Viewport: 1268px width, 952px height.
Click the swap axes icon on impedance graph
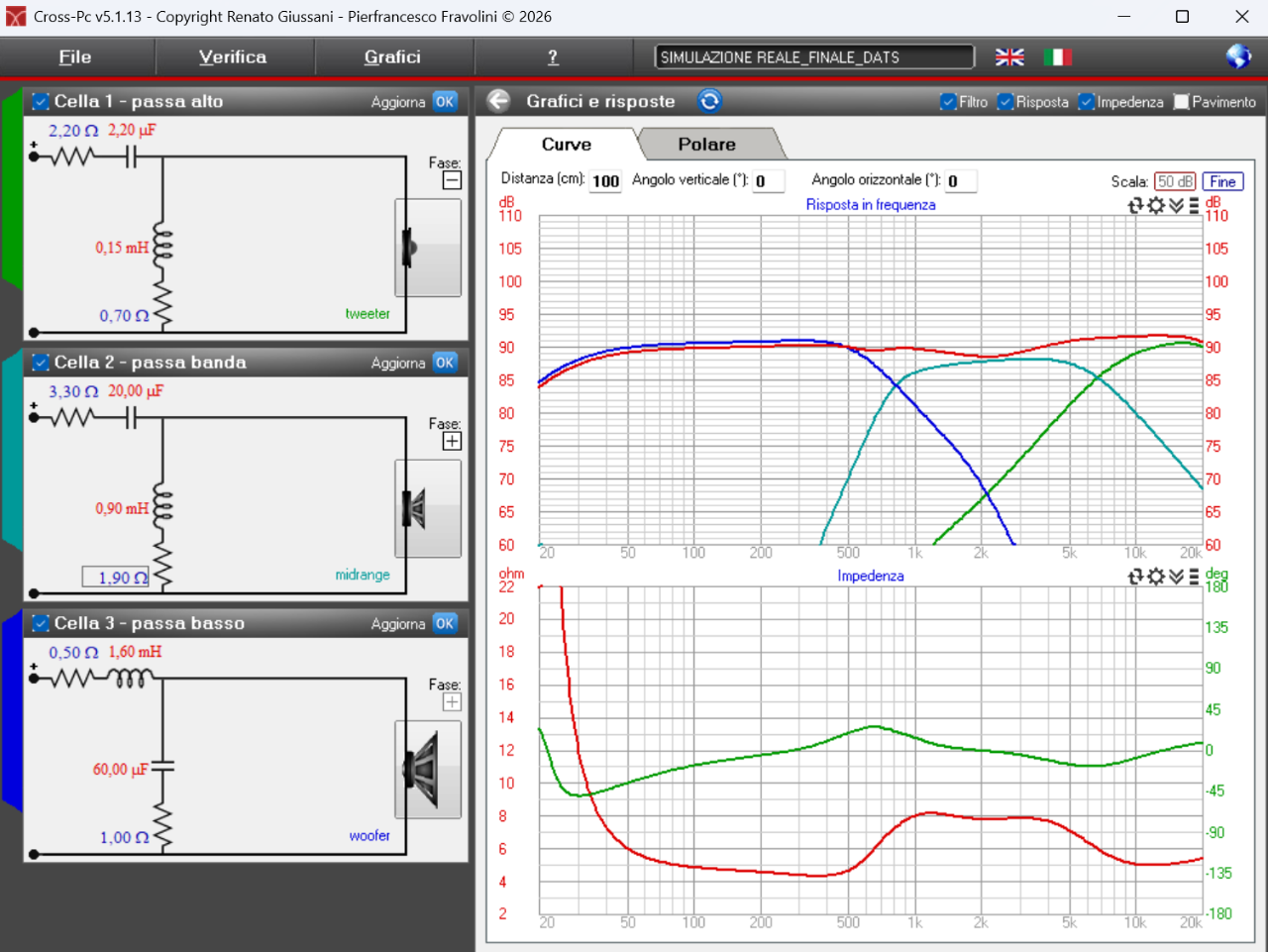pyautogui.click(x=1136, y=577)
